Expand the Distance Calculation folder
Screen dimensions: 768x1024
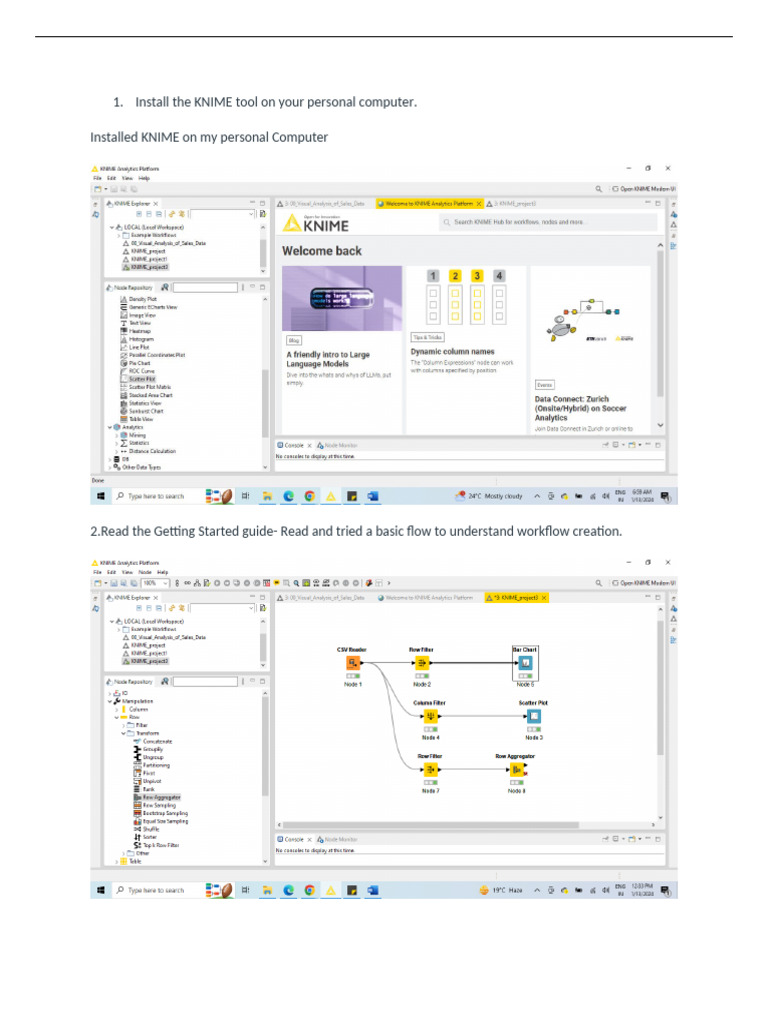[x=117, y=451]
